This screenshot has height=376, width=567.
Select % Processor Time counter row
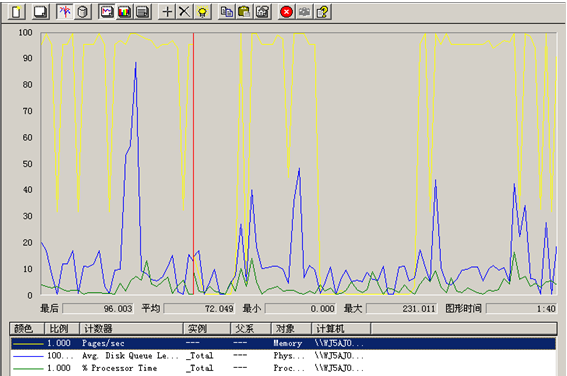[283, 368]
